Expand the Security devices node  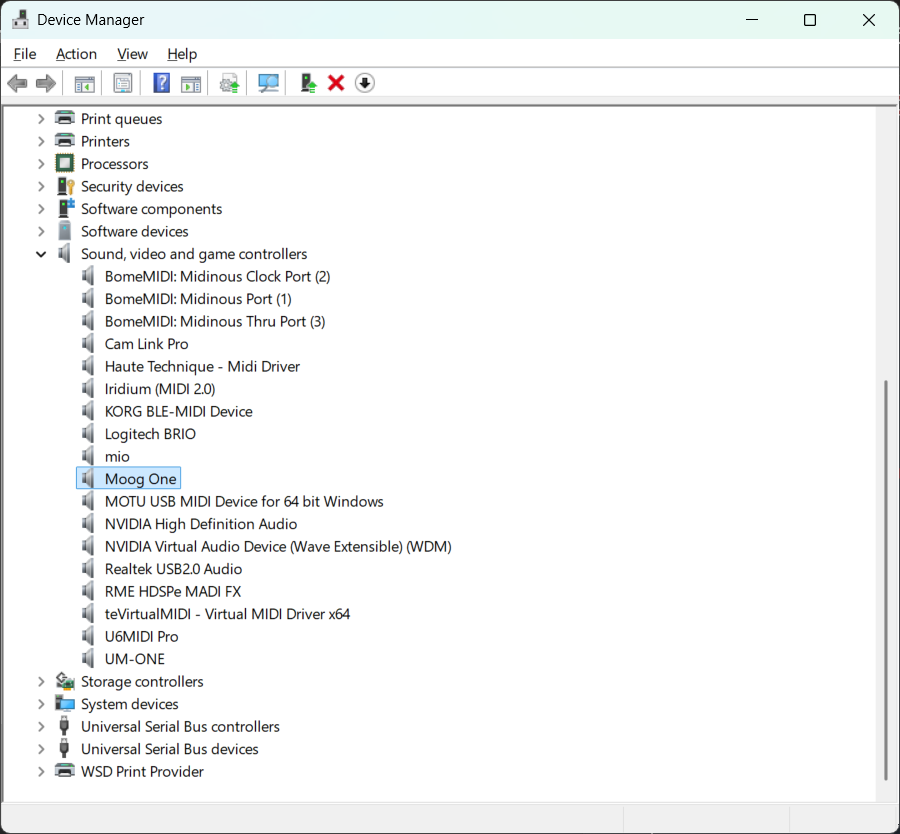coord(41,186)
